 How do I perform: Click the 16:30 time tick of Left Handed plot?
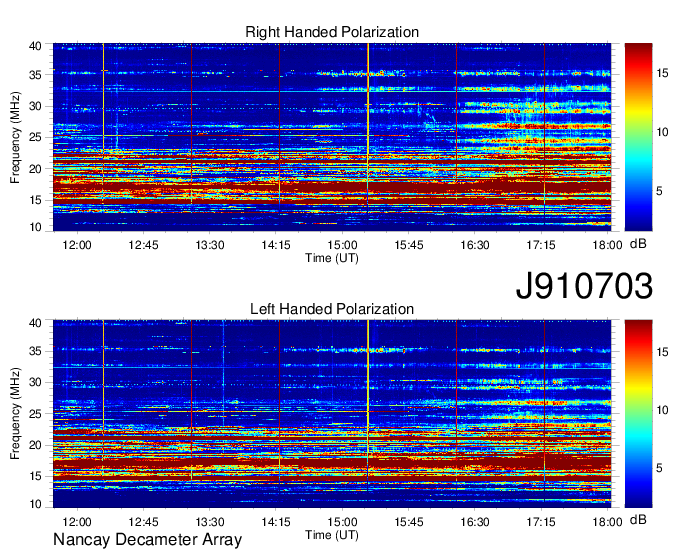475,522
